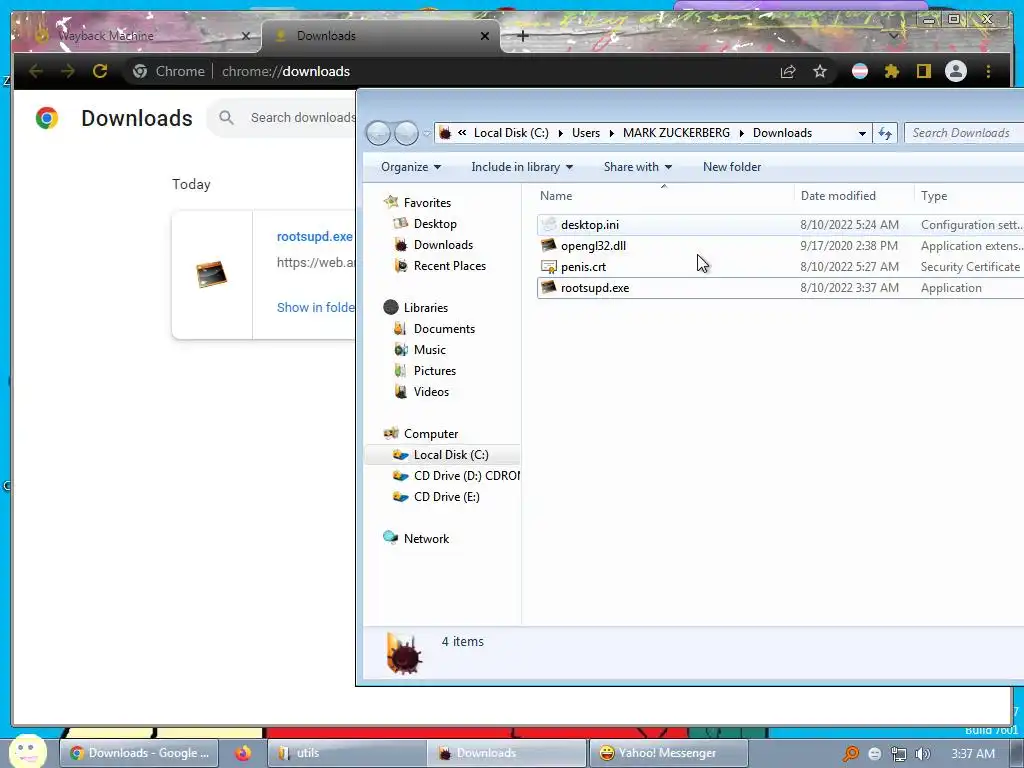The height and width of the screenshot is (768, 1024).
Task: Close the Downloads Chrome tab
Action: coord(485,36)
